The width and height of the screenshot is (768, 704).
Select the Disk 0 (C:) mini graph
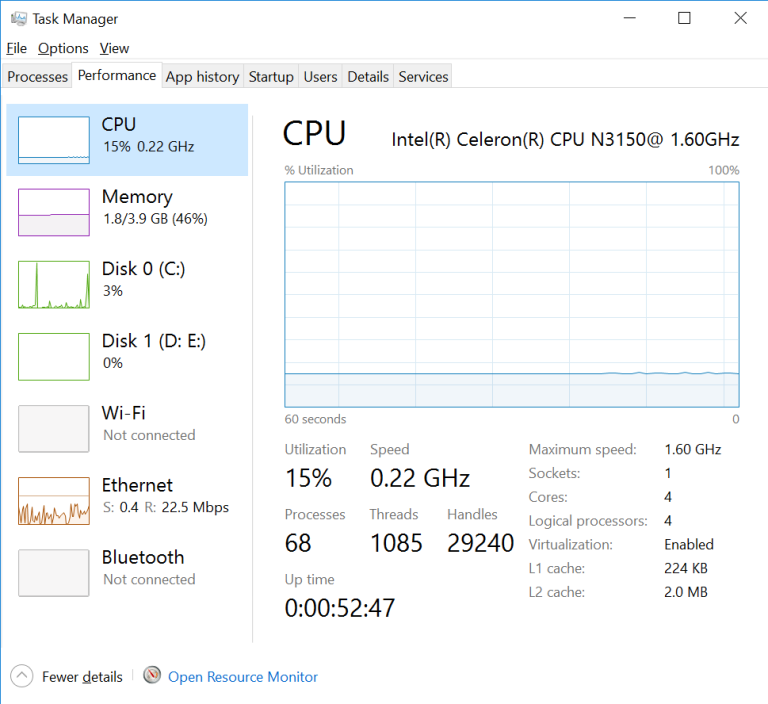54,284
